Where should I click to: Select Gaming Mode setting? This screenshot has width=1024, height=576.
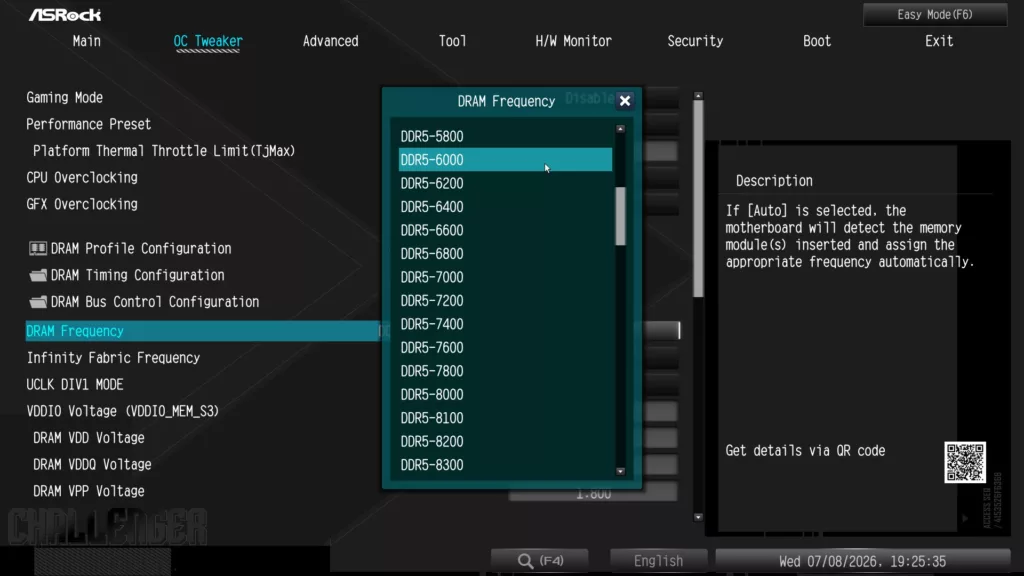point(65,97)
